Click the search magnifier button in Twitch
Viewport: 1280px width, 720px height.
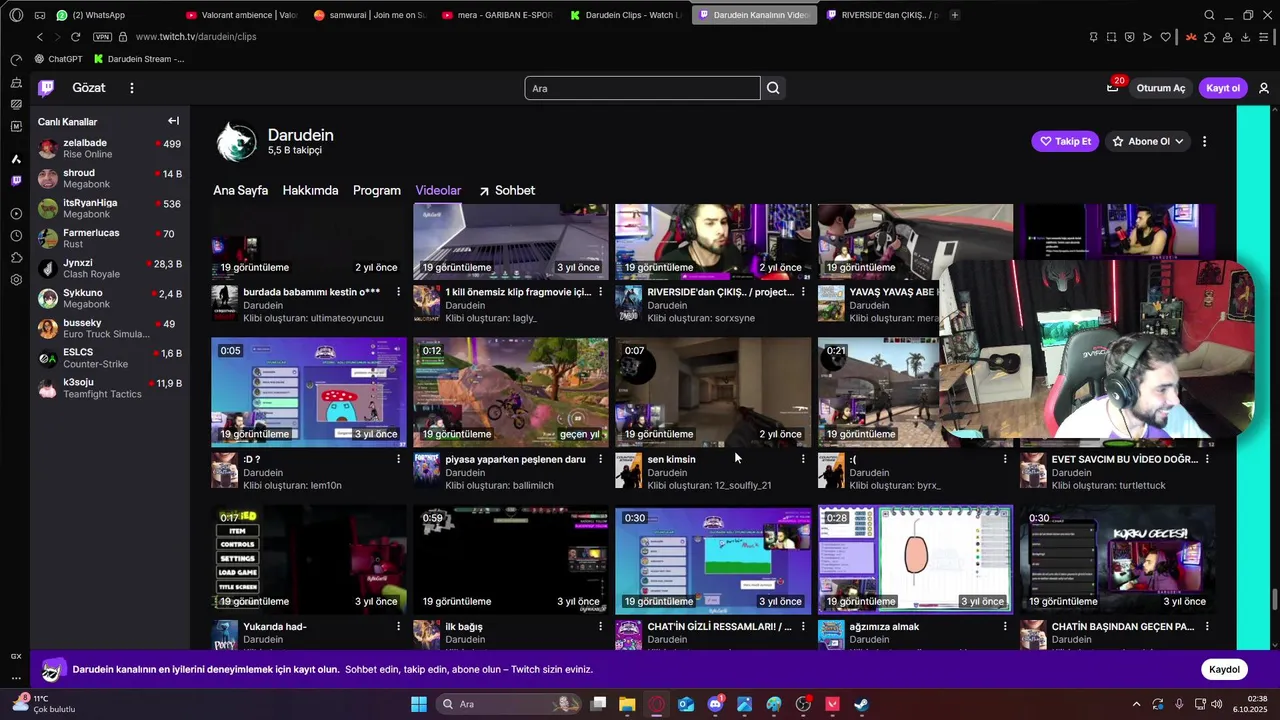773,88
